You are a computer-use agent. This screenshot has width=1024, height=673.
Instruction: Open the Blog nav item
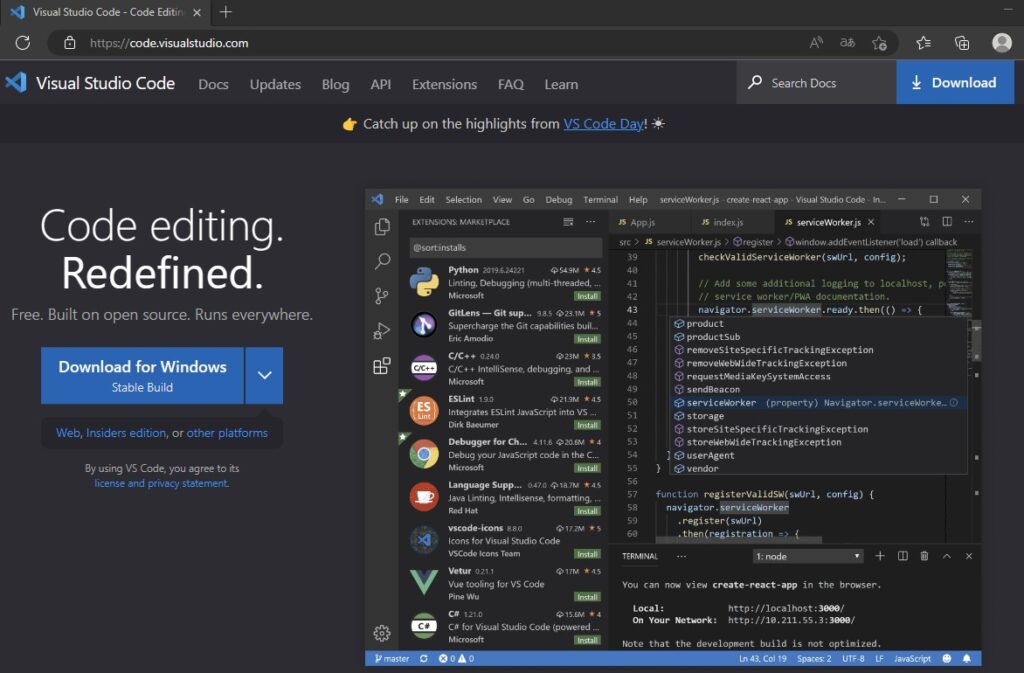(x=336, y=84)
